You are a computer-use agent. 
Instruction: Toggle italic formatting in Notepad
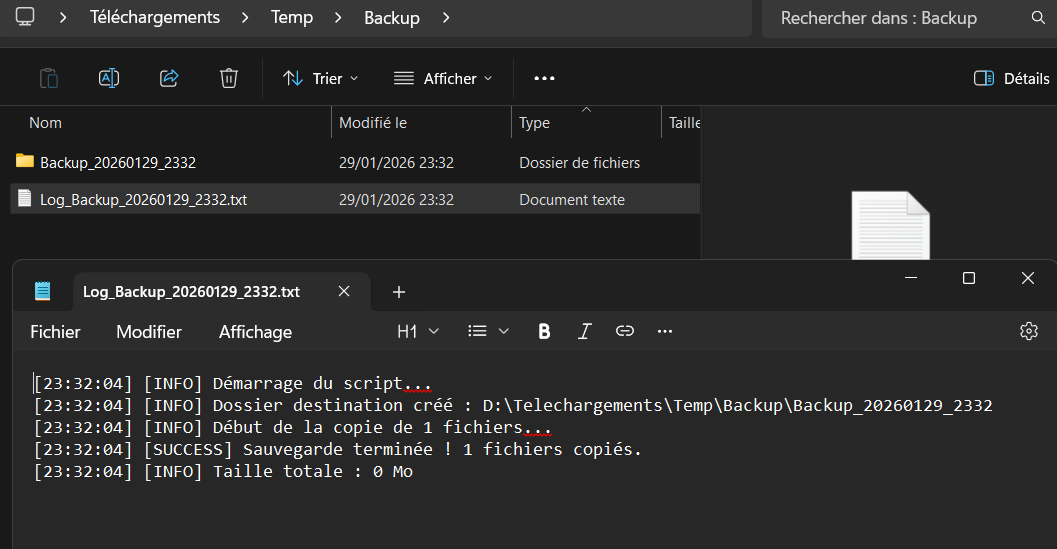(585, 331)
